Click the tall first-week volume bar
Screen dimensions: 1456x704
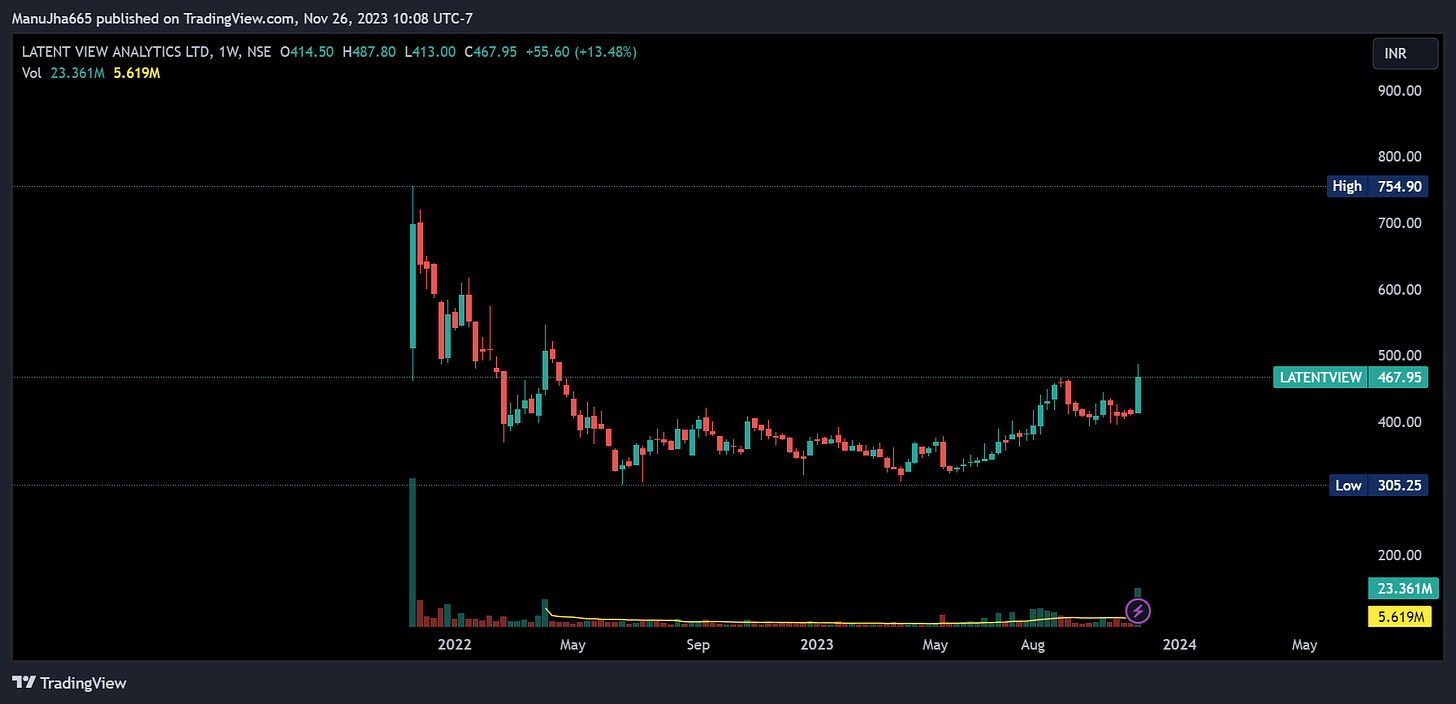click(x=412, y=552)
